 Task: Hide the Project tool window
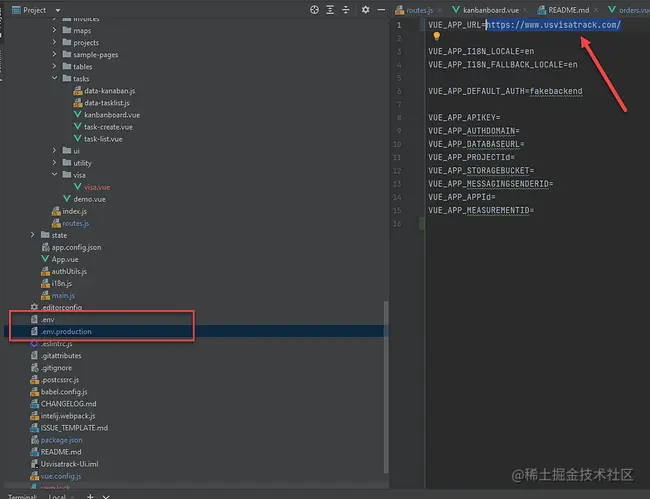pos(381,10)
